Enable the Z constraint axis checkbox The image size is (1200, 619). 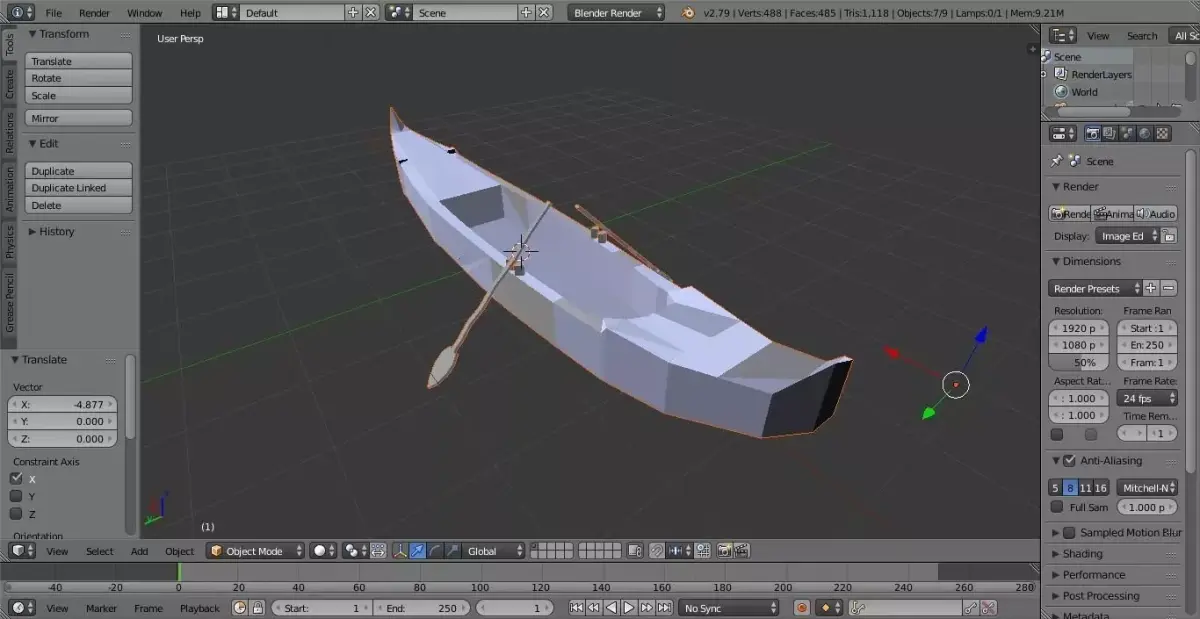(x=16, y=514)
